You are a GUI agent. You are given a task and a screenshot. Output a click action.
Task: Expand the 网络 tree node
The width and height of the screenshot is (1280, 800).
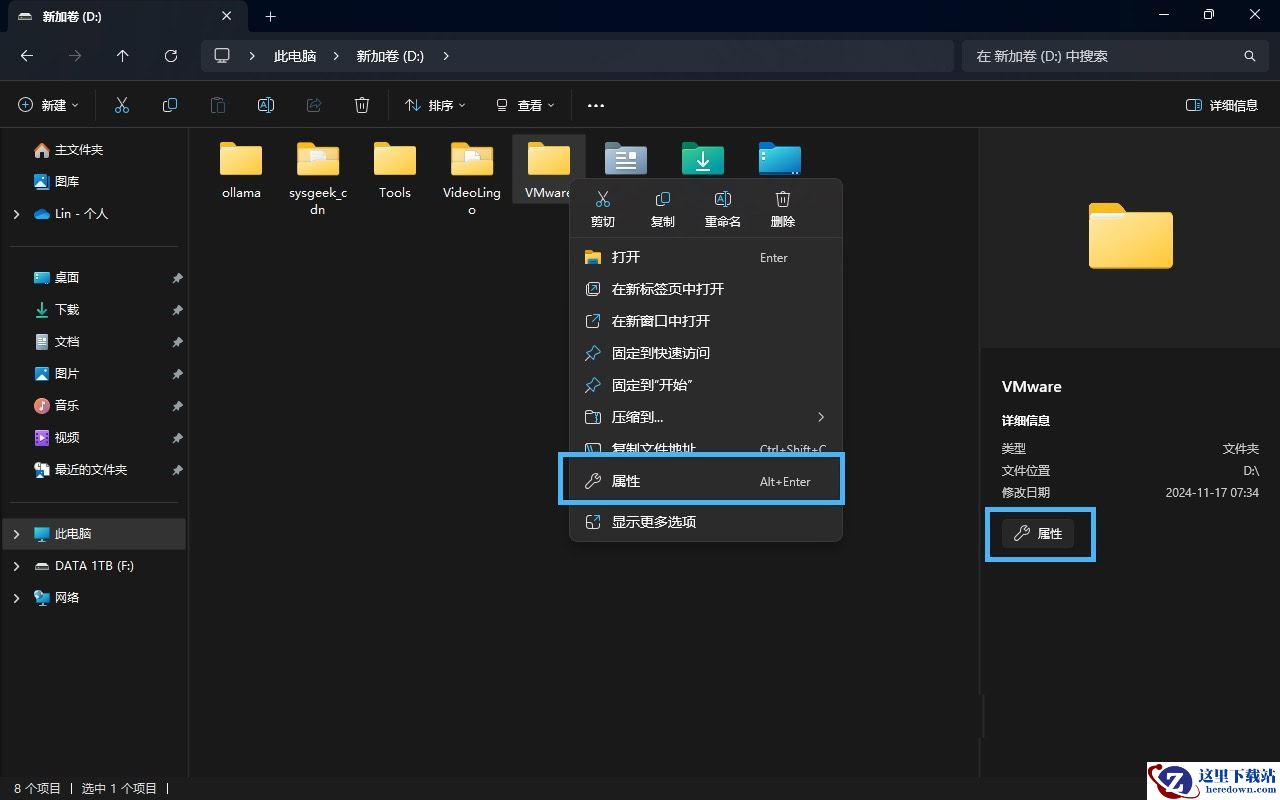[16, 598]
